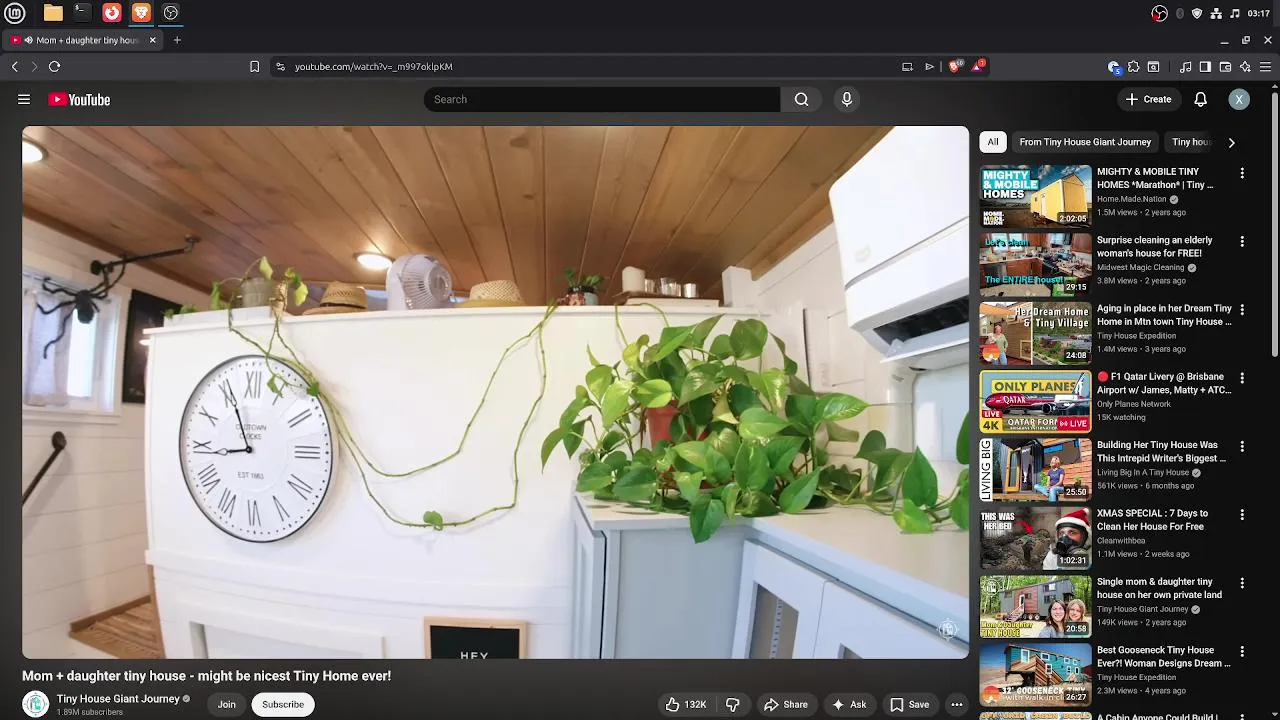This screenshot has height=720, width=1280.
Task: Open XMAS SPECIAL Santa hat thumbnail
Action: [1035, 538]
